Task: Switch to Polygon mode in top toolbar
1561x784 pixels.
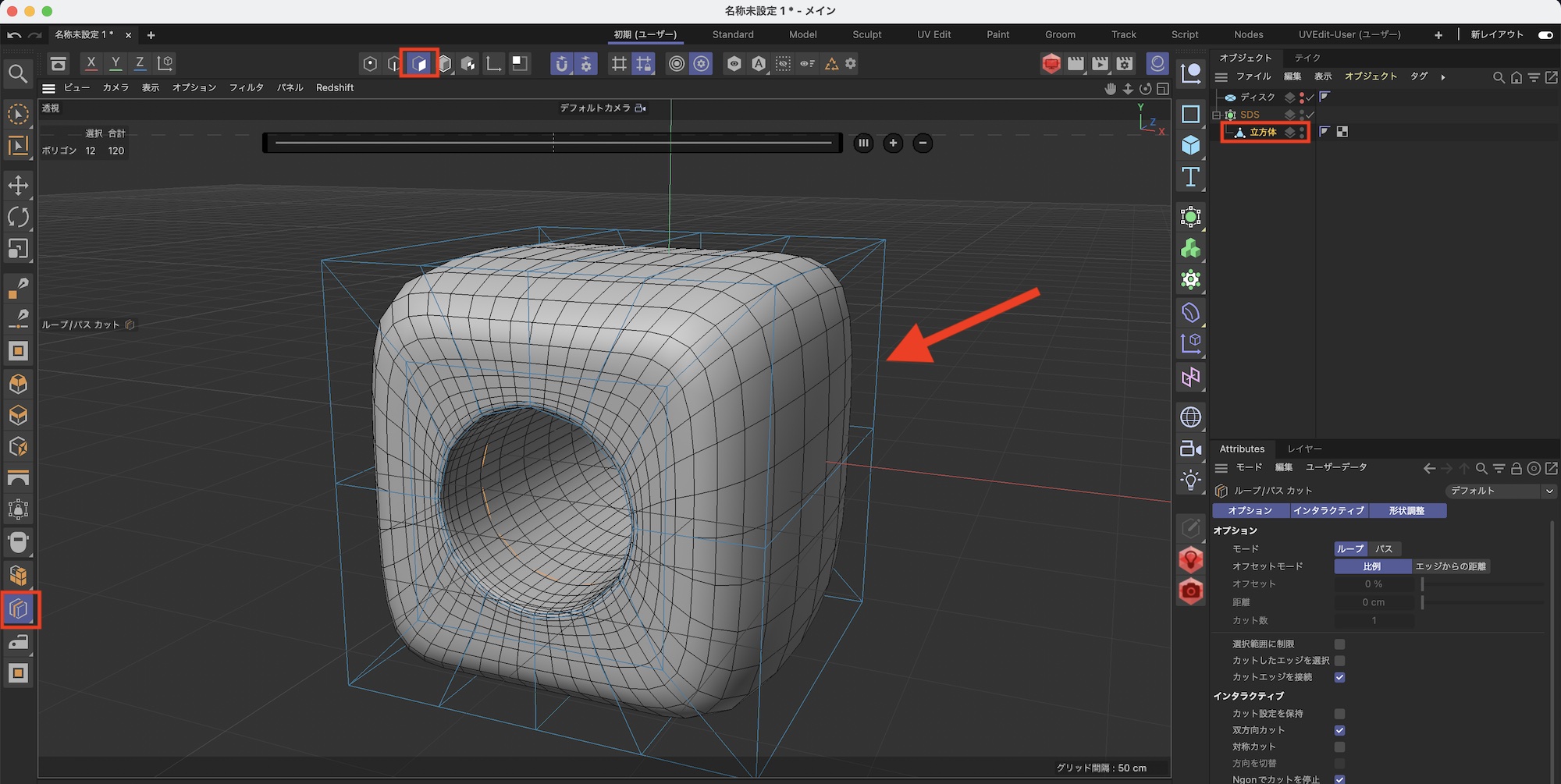Action: pyautogui.click(x=419, y=63)
